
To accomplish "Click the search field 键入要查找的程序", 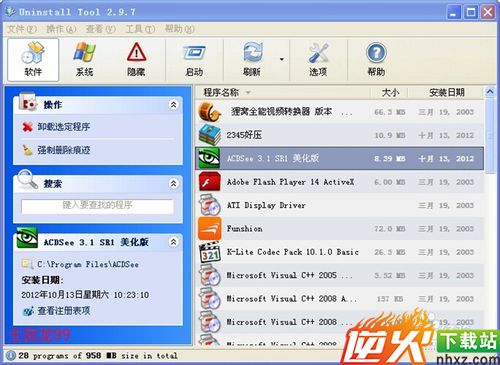I will (x=97, y=205).
